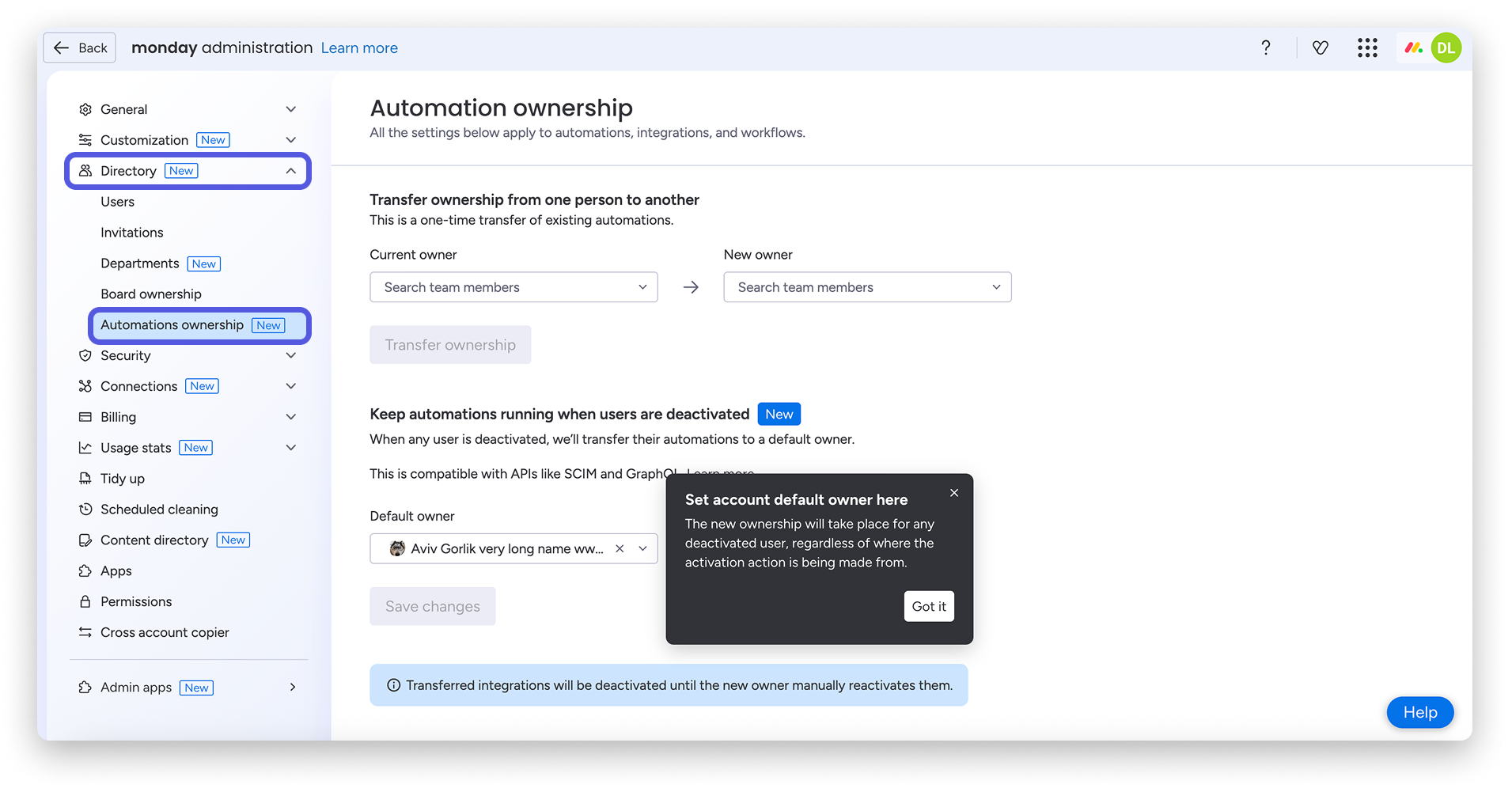Image resolution: width=1512 pixels, height=792 pixels.
Task: Open the heart favorites icon in header
Action: 1320,48
